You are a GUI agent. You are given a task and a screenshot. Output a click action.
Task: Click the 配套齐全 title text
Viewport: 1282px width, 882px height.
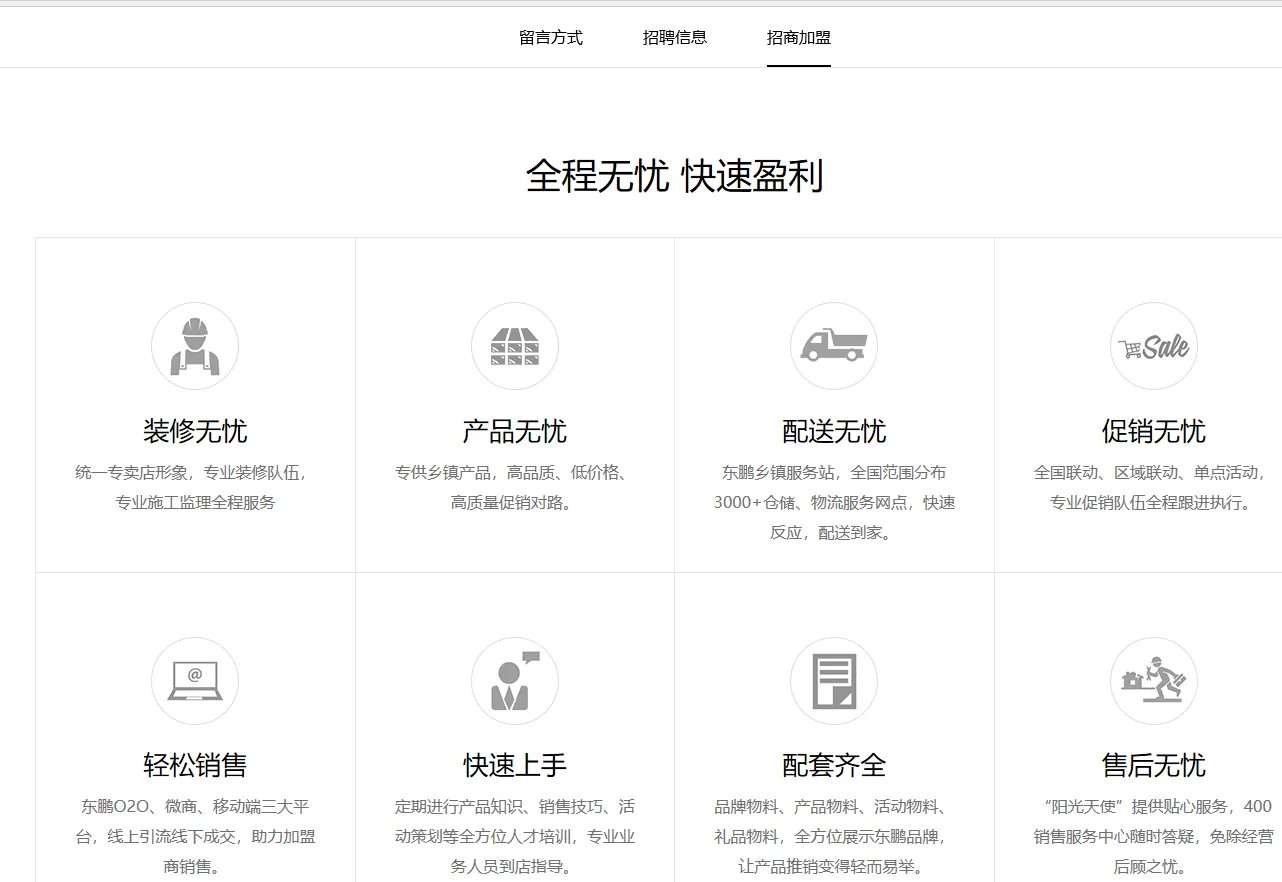pyautogui.click(x=834, y=765)
